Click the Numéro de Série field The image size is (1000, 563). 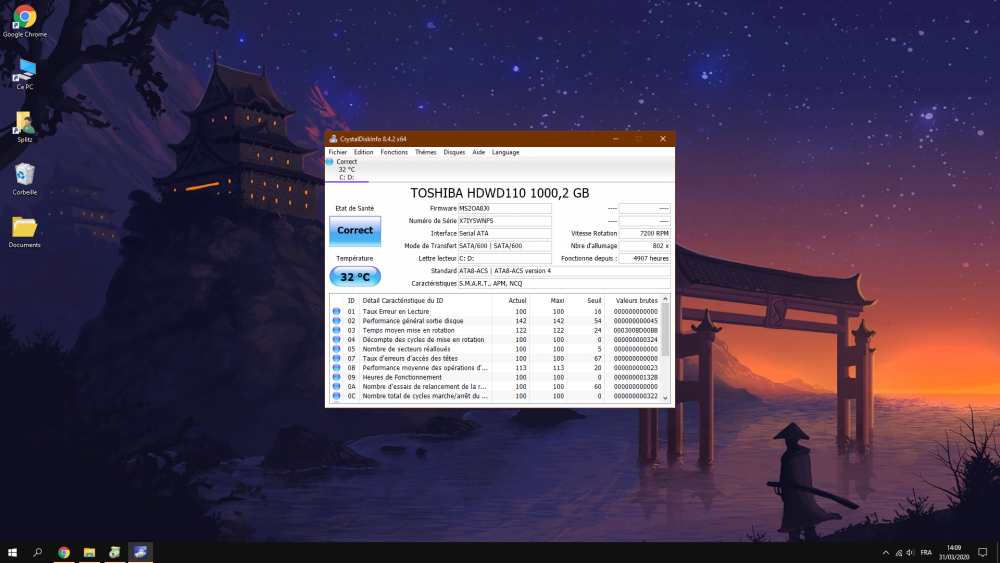[504, 221]
